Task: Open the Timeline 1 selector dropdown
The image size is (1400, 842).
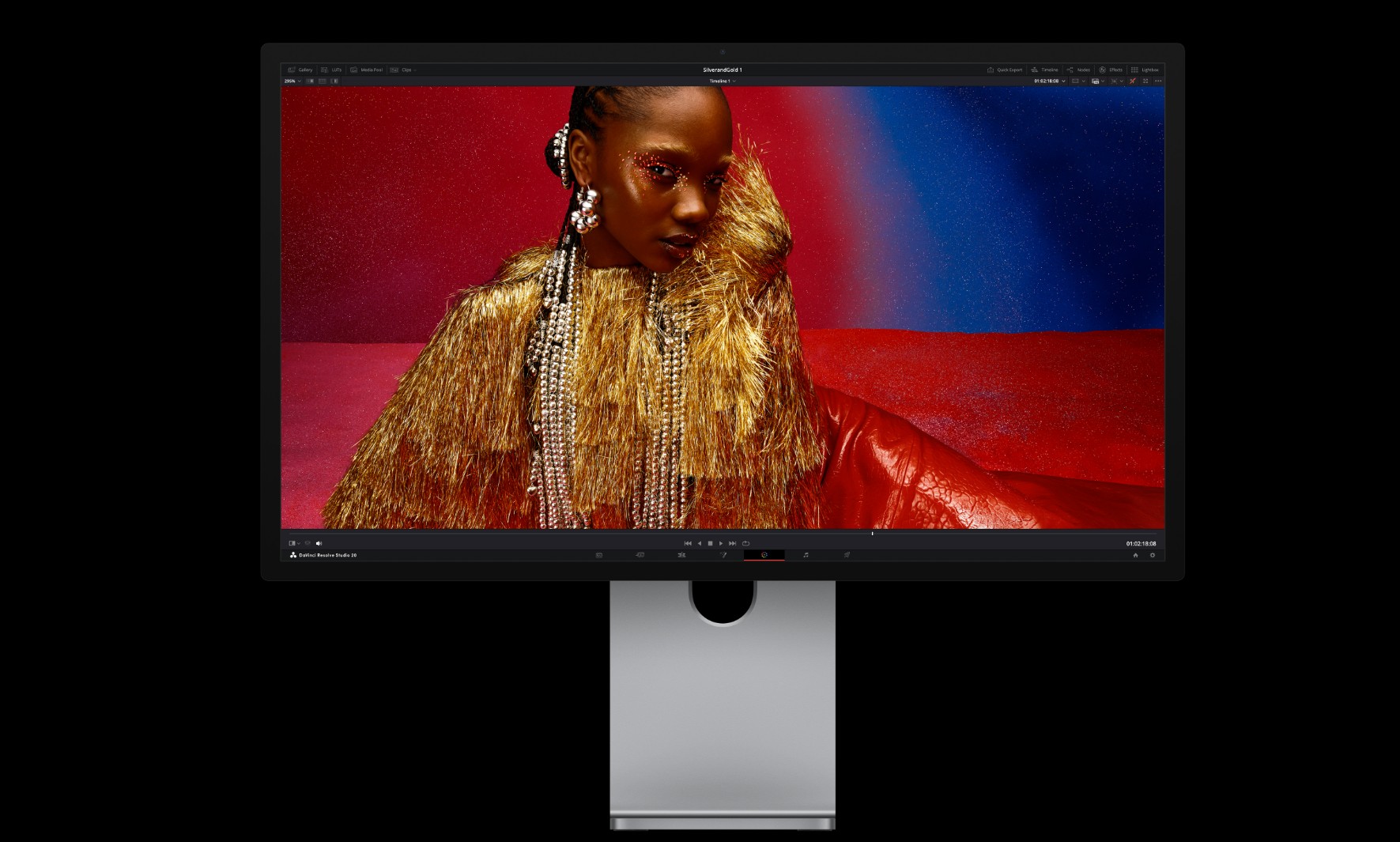Action: [722, 81]
